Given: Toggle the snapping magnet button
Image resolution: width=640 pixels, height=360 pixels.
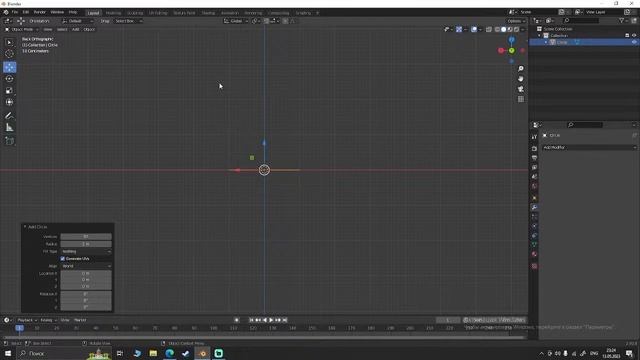Looking at the screenshot, I should (266, 21).
